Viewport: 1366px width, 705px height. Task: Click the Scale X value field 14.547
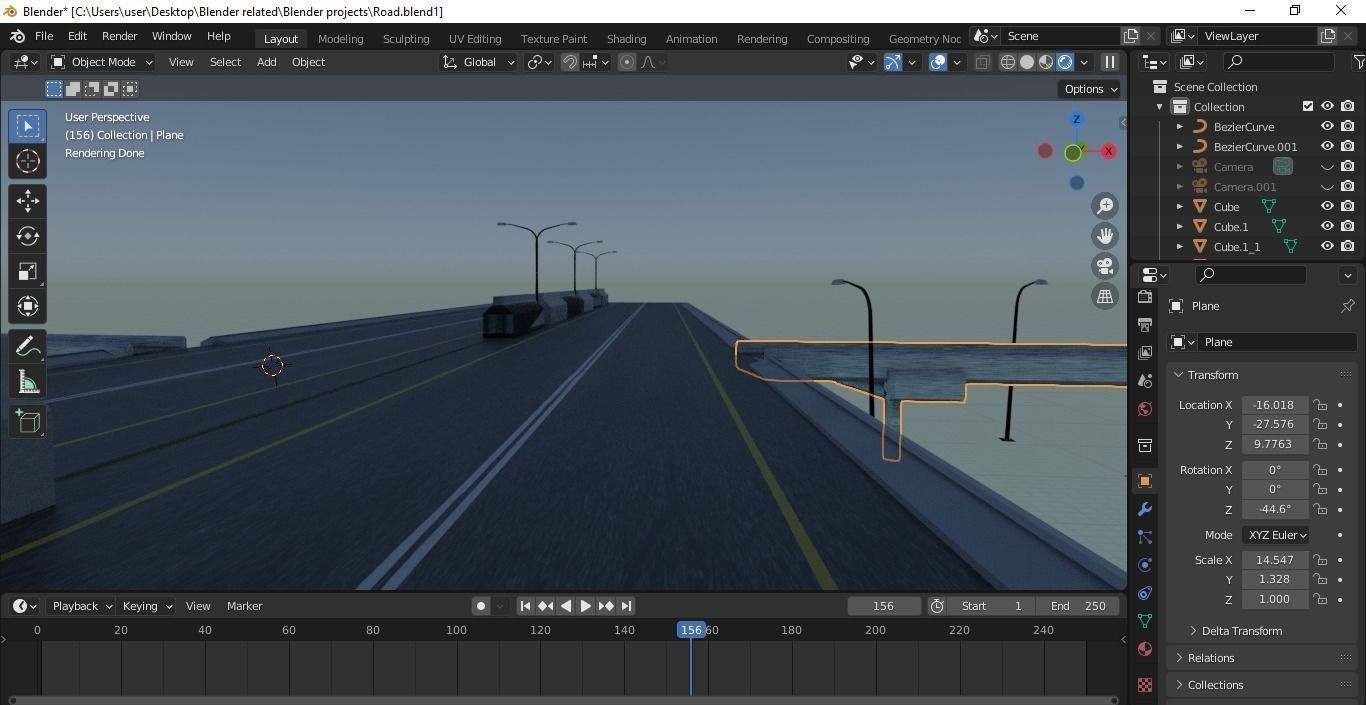[x=1274, y=560]
